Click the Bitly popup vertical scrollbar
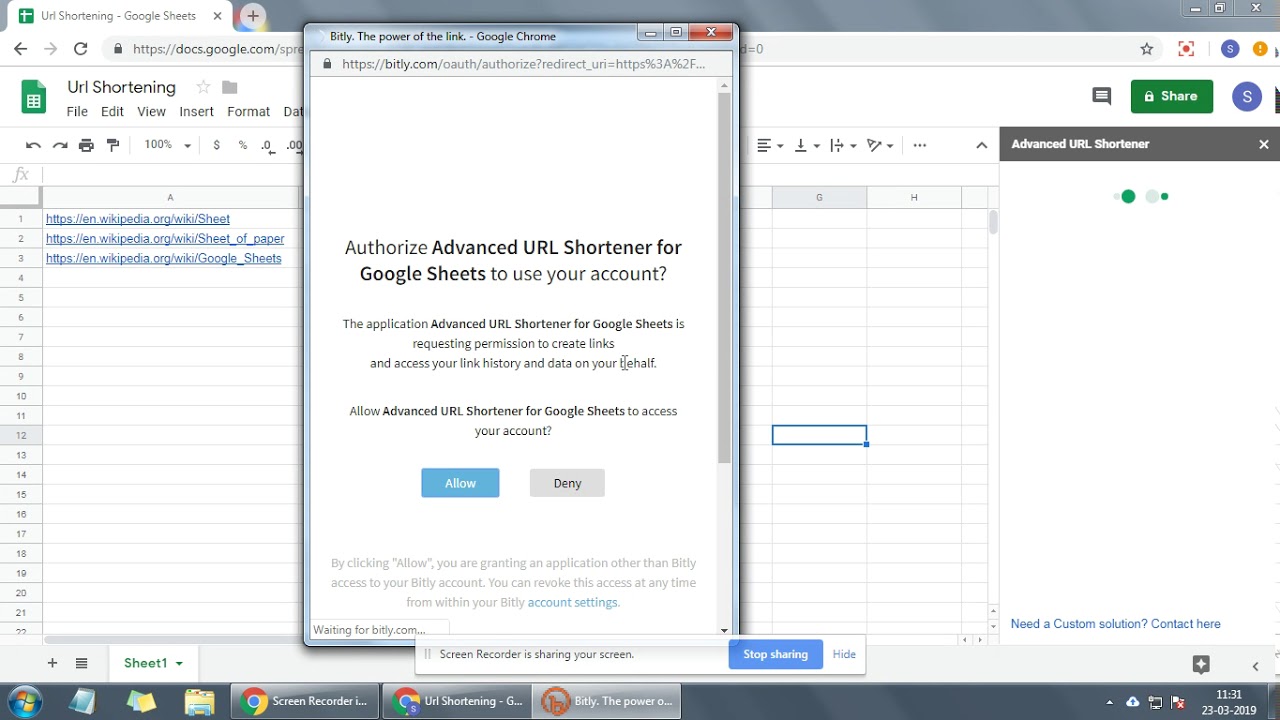Image resolution: width=1280 pixels, height=720 pixels. pyautogui.click(x=724, y=280)
